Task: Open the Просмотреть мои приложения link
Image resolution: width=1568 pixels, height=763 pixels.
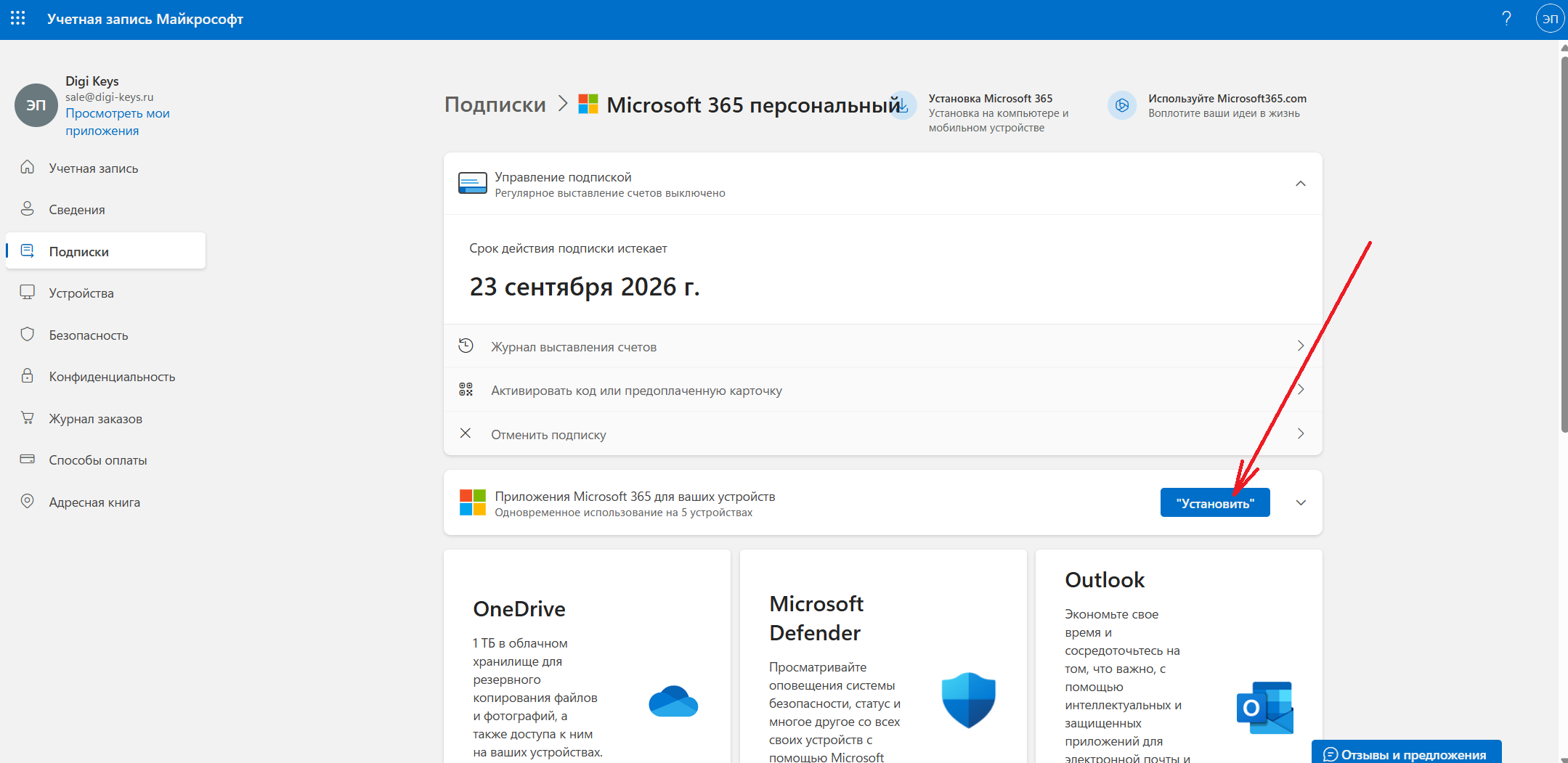Action: [117, 121]
